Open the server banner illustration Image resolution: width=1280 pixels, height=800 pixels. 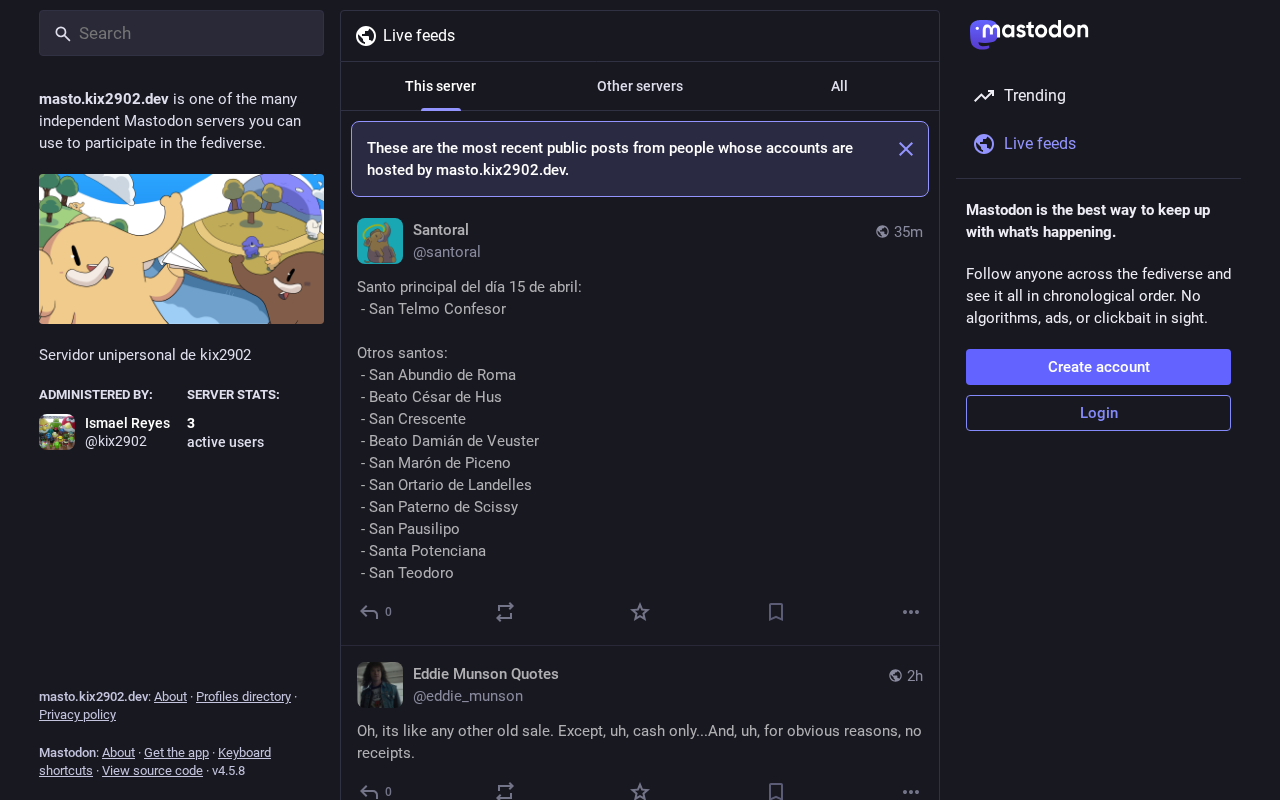point(181,249)
